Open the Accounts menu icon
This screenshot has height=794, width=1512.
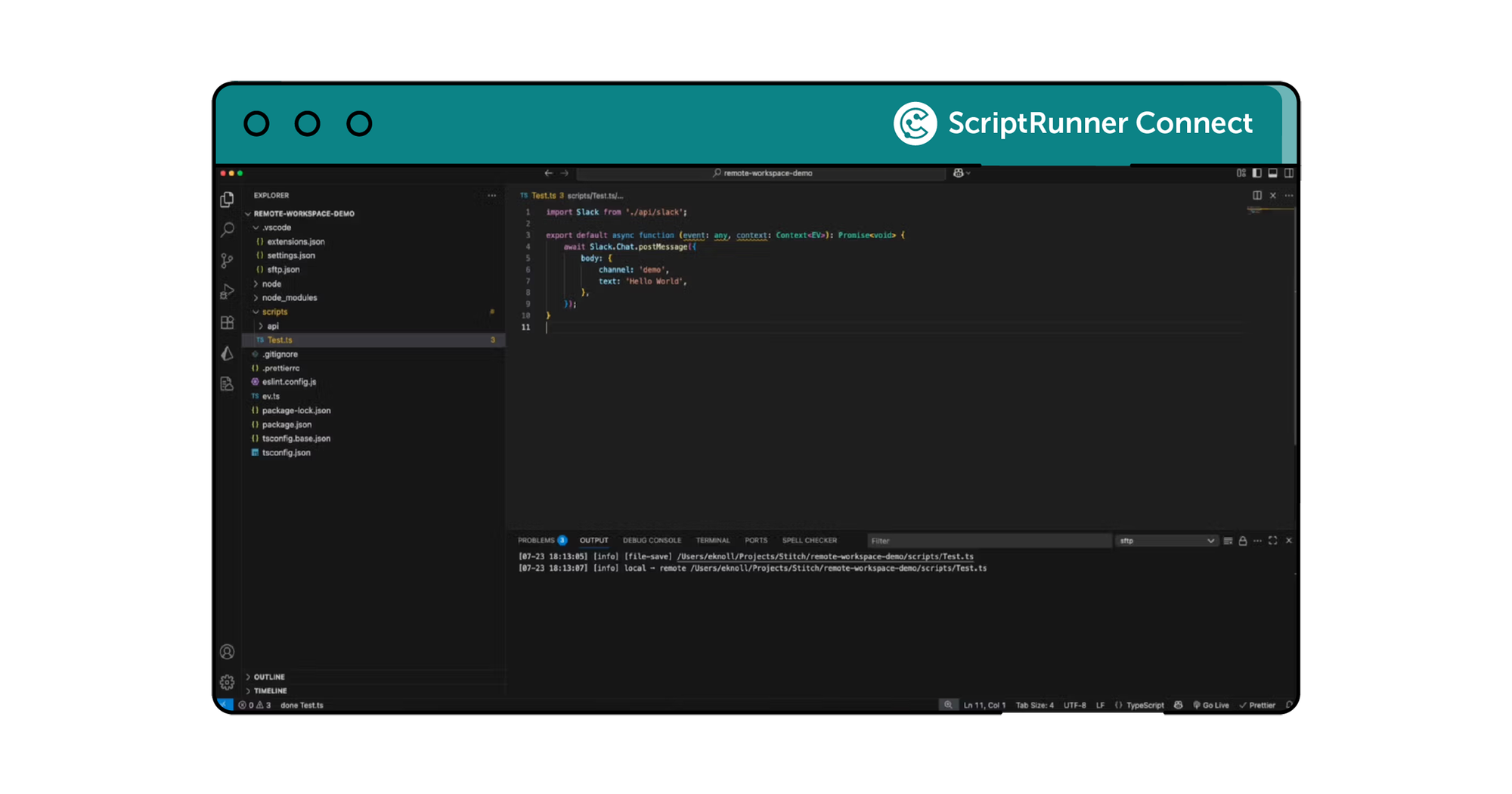pos(227,652)
